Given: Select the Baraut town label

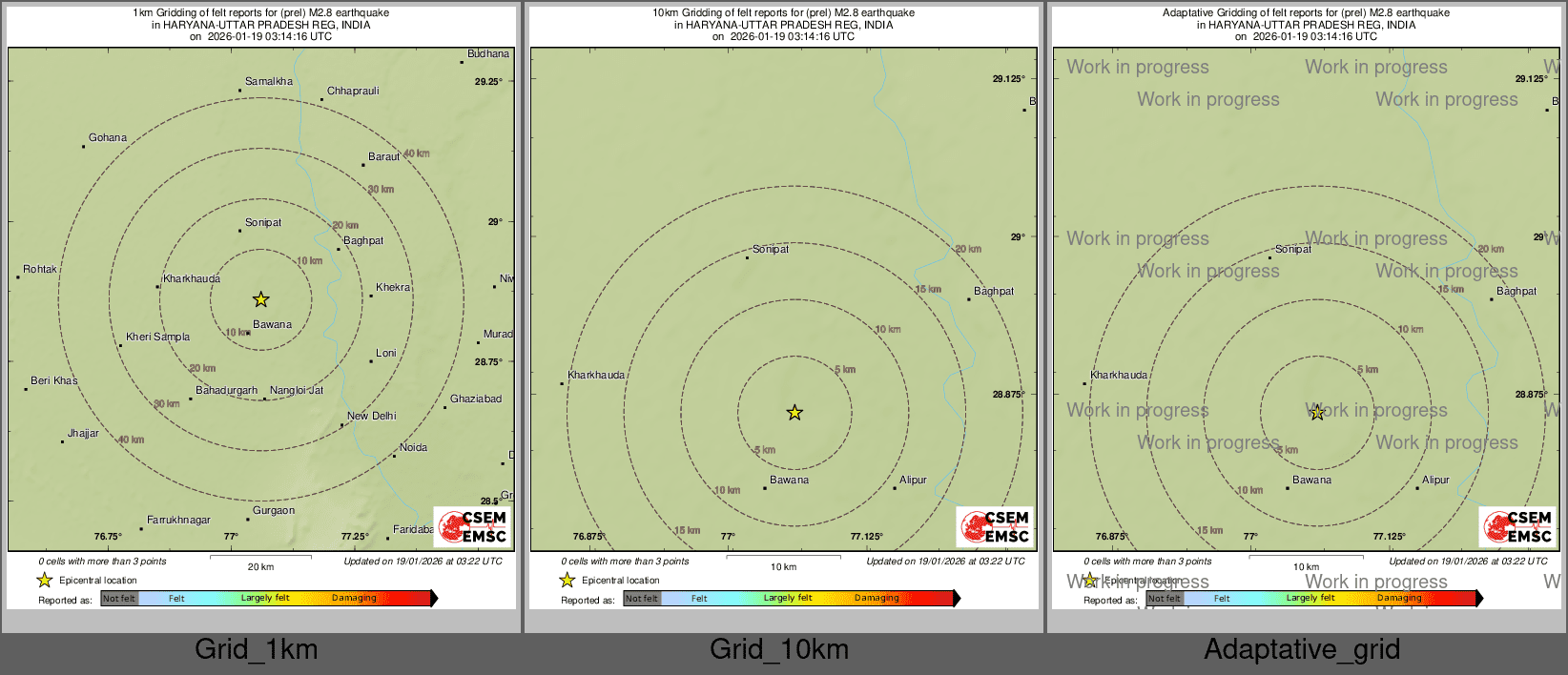Looking at the screenshot, I should (384, 157).
